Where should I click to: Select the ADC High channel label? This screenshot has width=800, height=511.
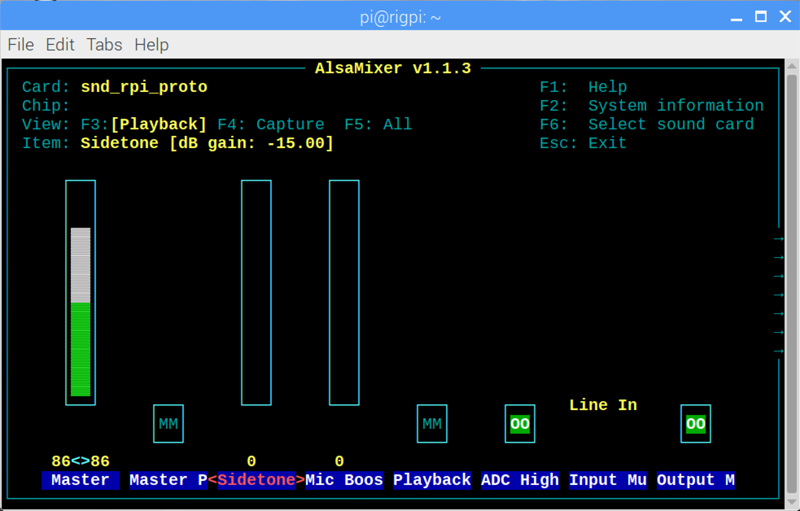(520, 480)
